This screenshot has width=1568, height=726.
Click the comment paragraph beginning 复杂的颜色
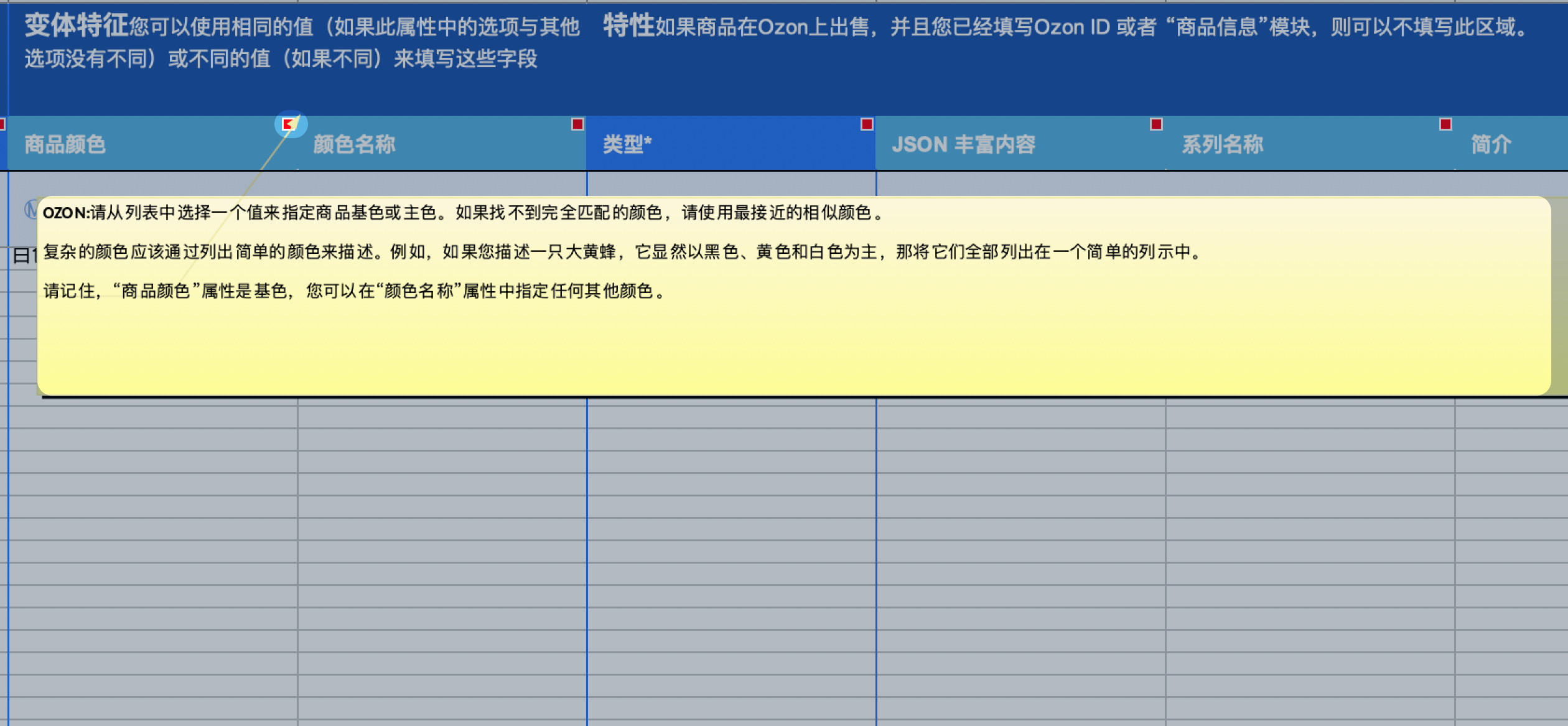tap(623, 251)
